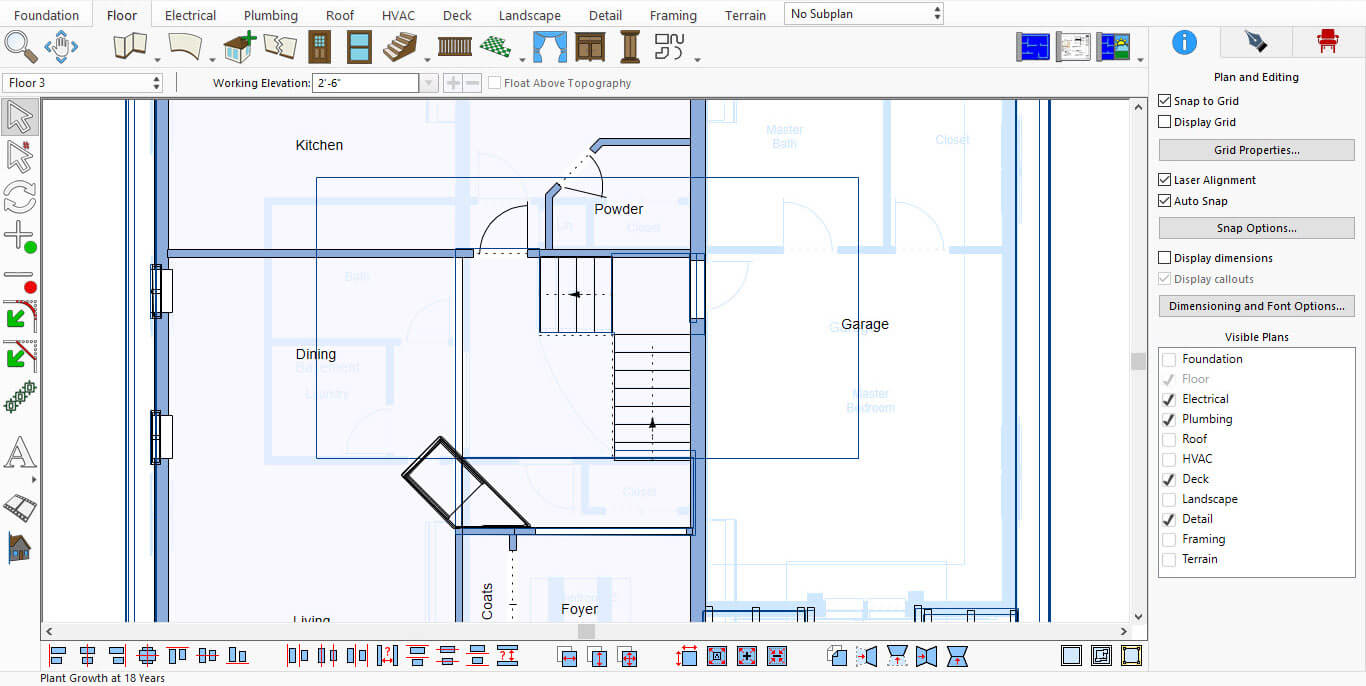This screenshot has height=686, width=1366.
Task: Click the red chair furnishings tab icon
Action: pos(1327,41)
